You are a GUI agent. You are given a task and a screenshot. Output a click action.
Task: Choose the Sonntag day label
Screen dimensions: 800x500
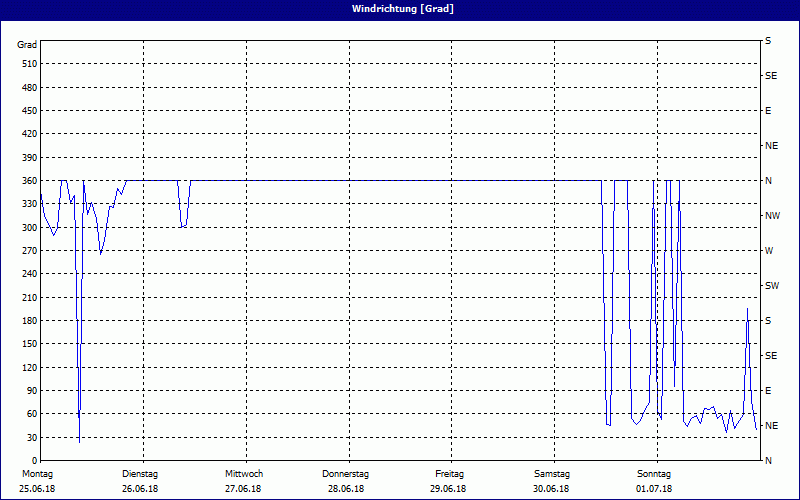(x=654, y=474)
